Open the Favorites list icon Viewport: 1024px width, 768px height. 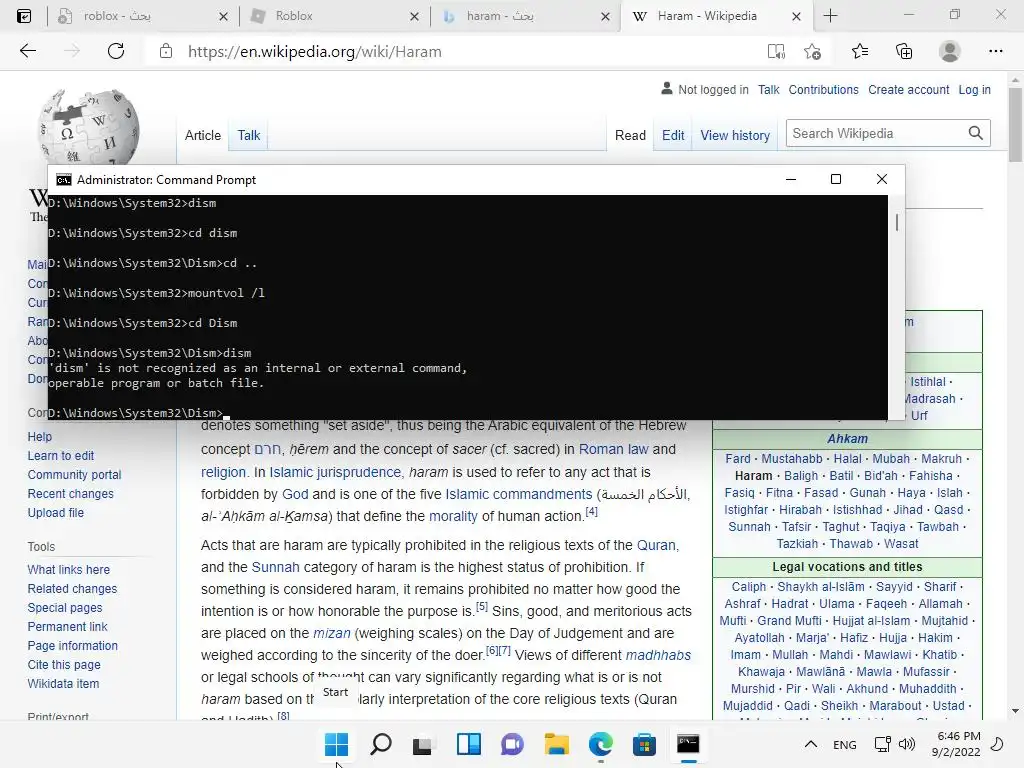click(x=859, y=51)
